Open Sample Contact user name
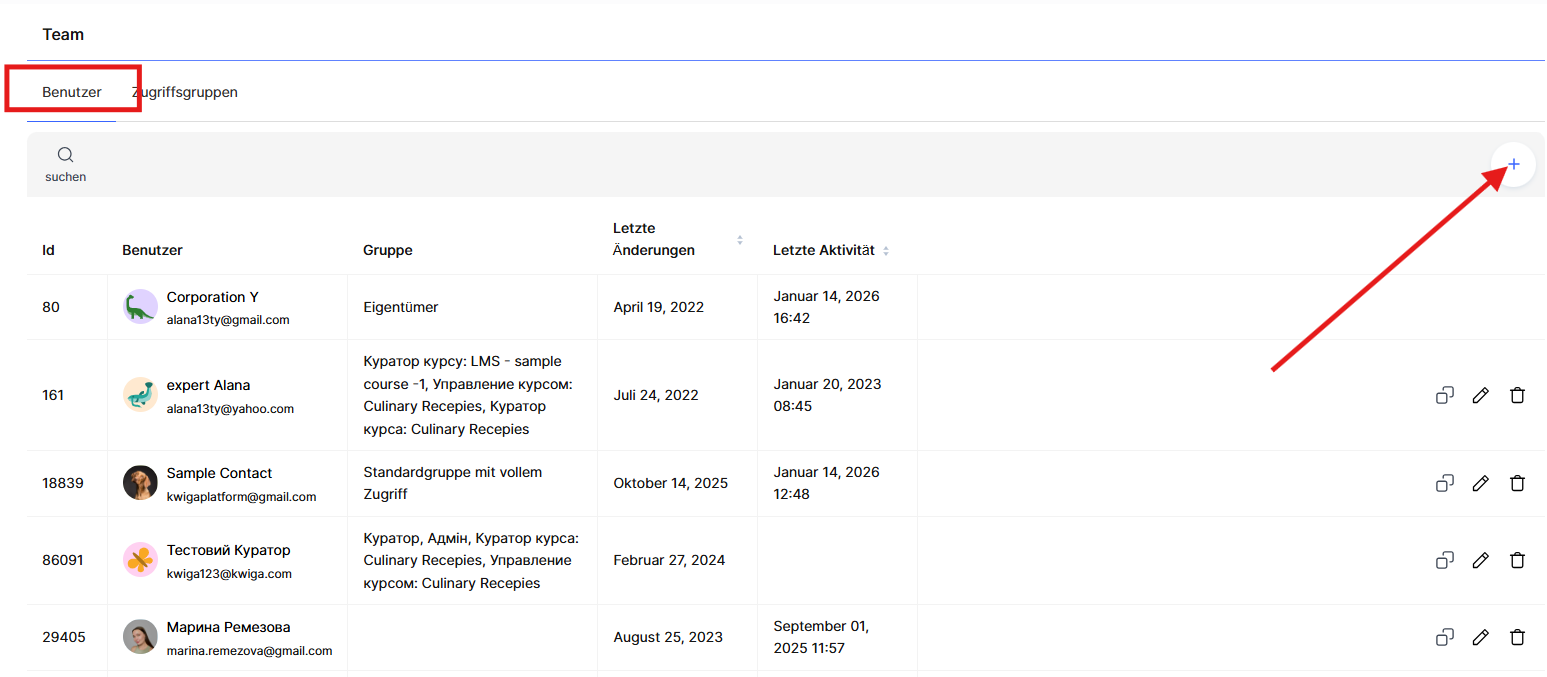 pos(219,473)
